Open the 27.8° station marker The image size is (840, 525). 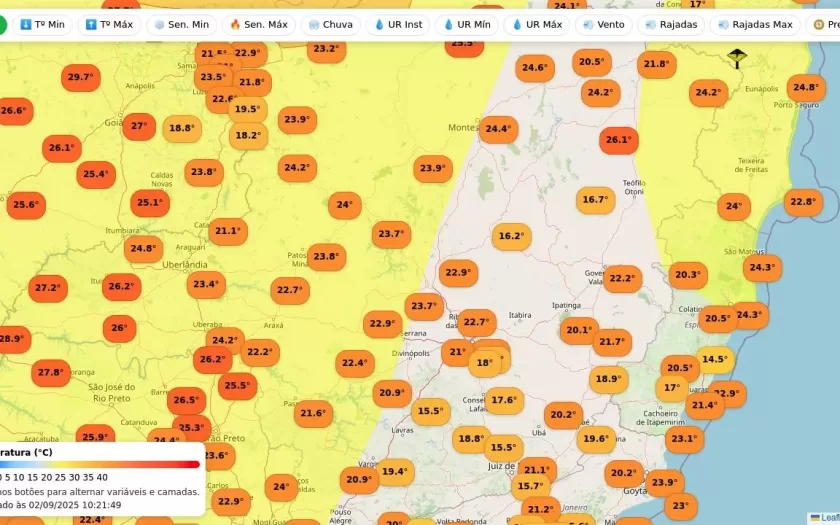click(x=51, y=373)
